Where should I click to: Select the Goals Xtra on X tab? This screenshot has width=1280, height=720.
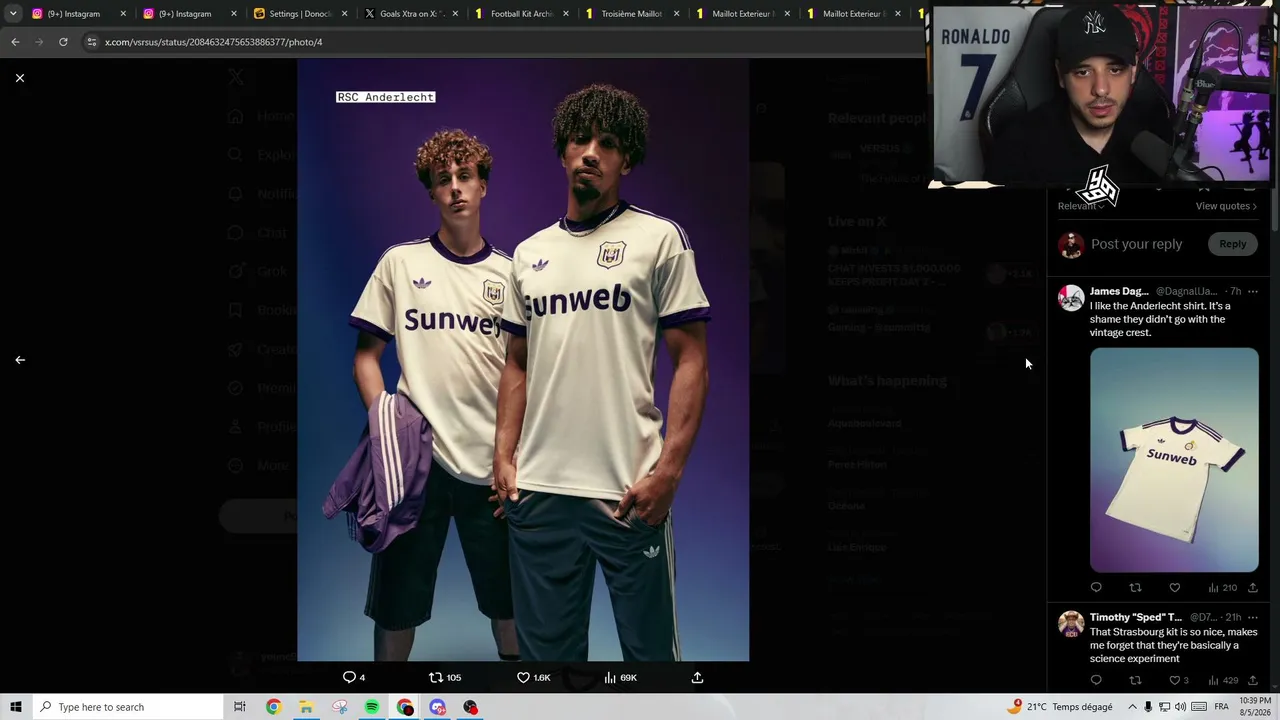pos(410,14)
